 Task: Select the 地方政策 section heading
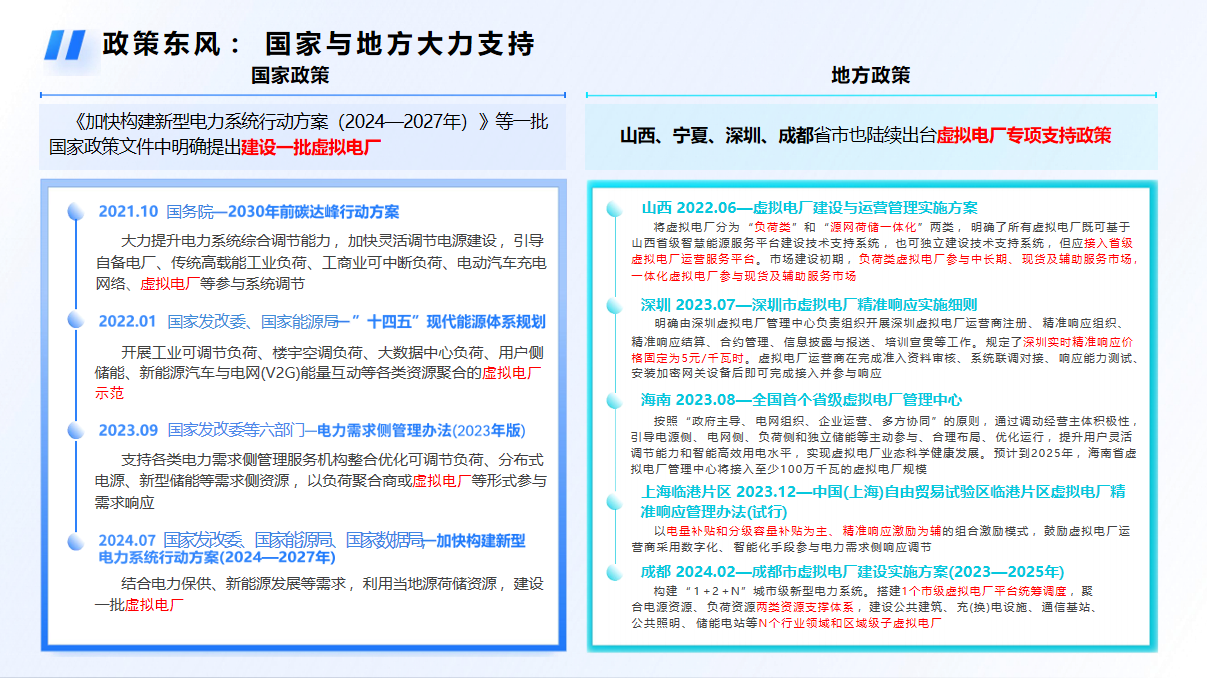[x=871, y=76]
